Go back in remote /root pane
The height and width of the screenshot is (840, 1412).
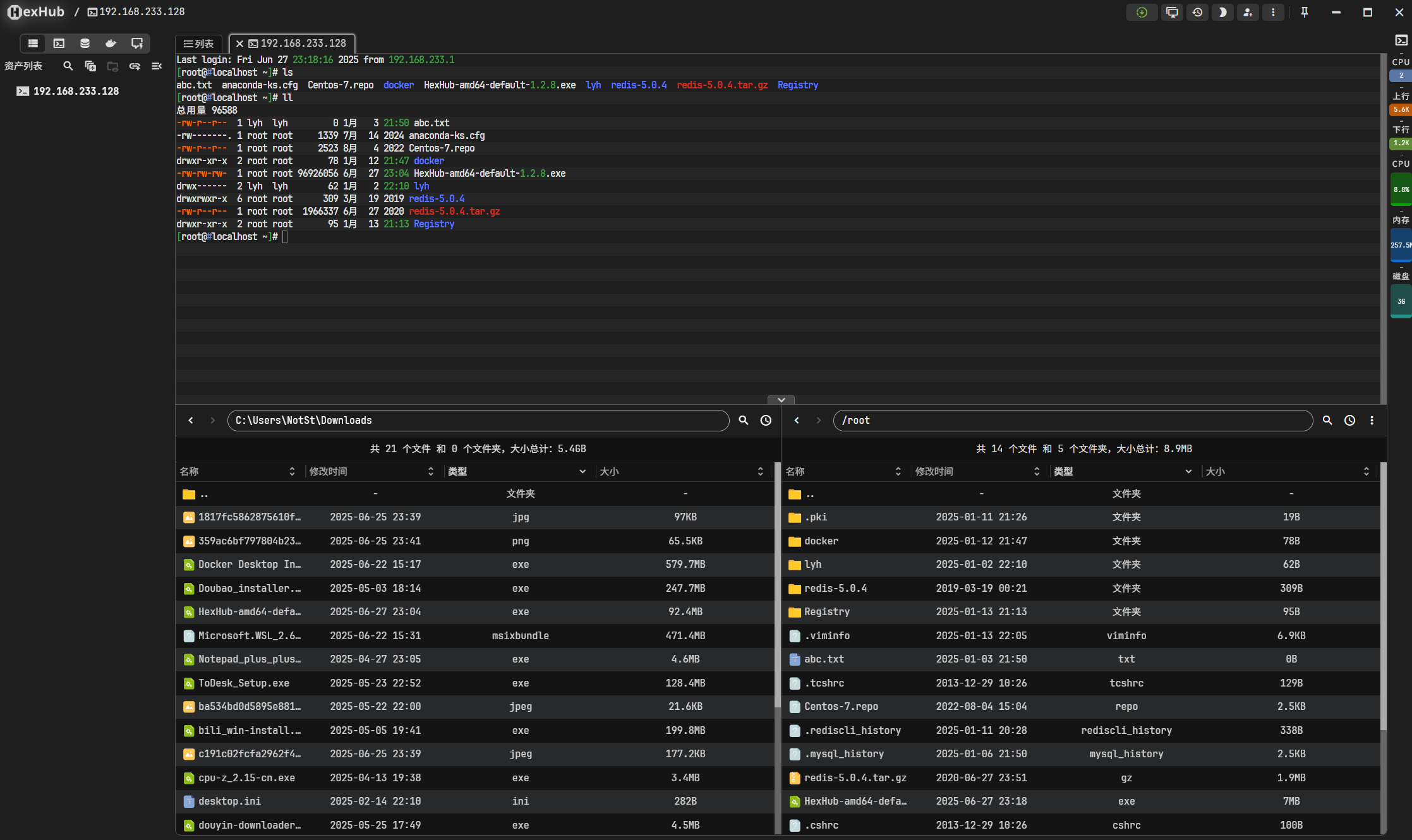click(x=797, y=420)
